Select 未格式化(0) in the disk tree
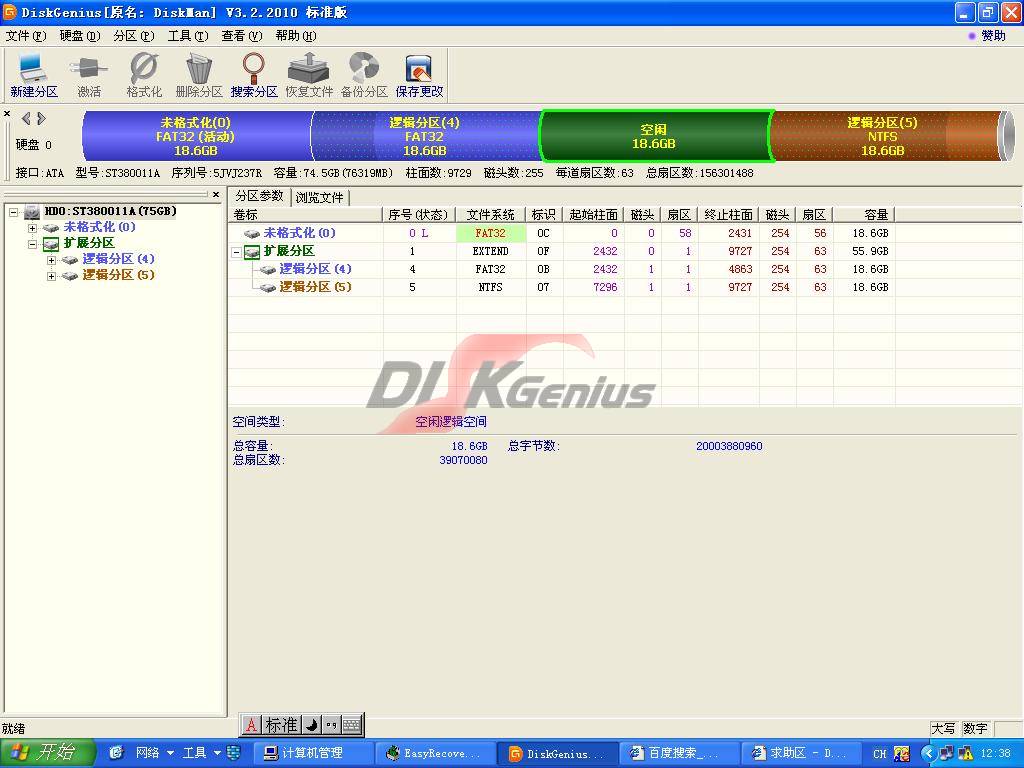Image resolution: width=1024 pixels, height=768 pixels. (x=99, y=227)
